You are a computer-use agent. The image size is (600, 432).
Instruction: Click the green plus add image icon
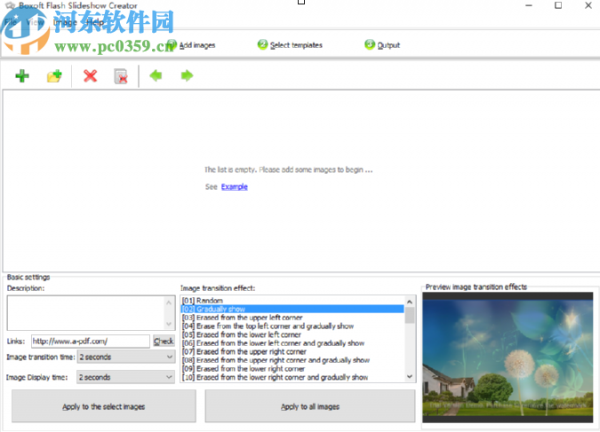coord(22,76)
